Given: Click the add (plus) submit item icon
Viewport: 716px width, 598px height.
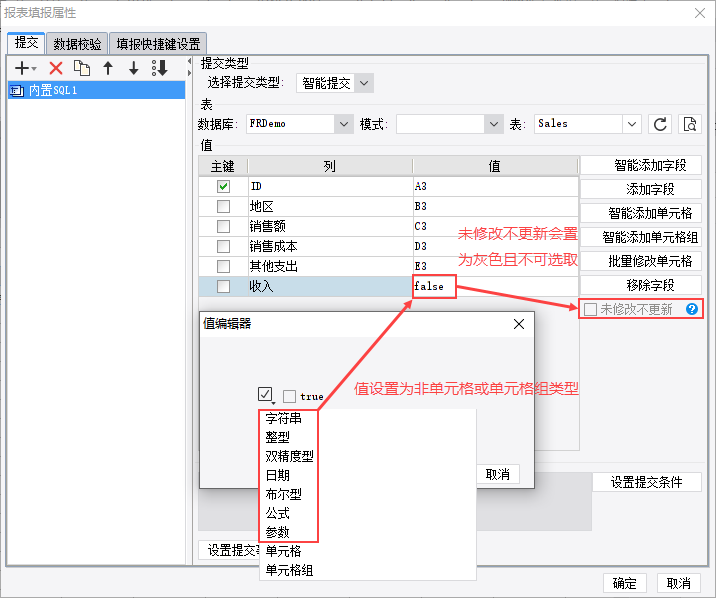Looking at the screenshot, I should 22,68.
